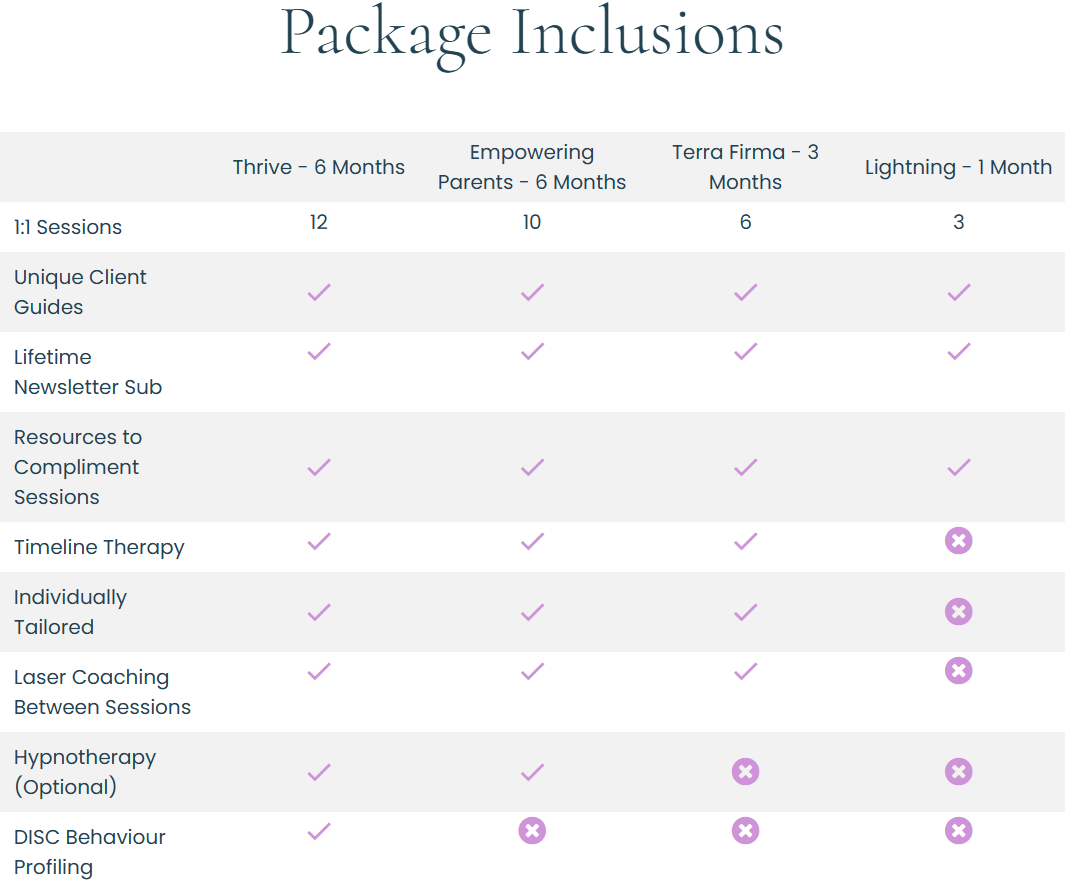Click Lightning's X icon for DISC Profiling
The height and width of the screenshot is (881, 1066).
tap(958, 831)
